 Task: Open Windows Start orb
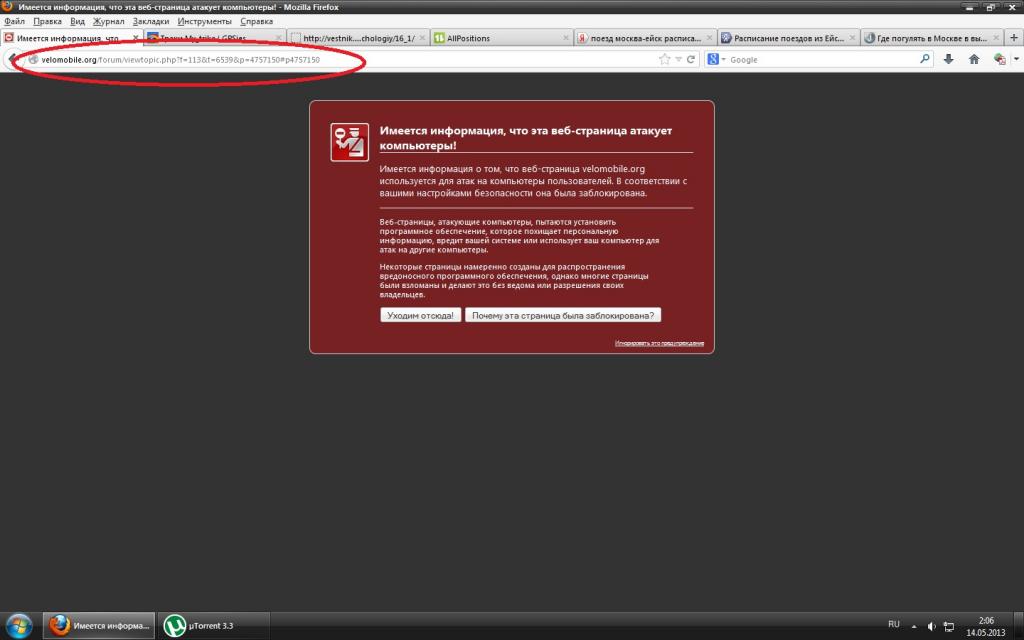point(18,626)
